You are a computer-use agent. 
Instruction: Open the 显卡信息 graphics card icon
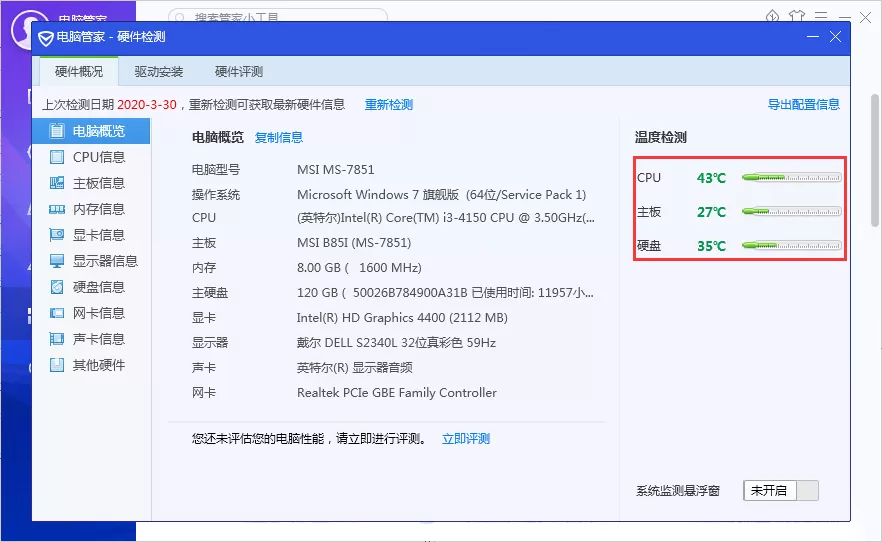(x=57, y=235)
